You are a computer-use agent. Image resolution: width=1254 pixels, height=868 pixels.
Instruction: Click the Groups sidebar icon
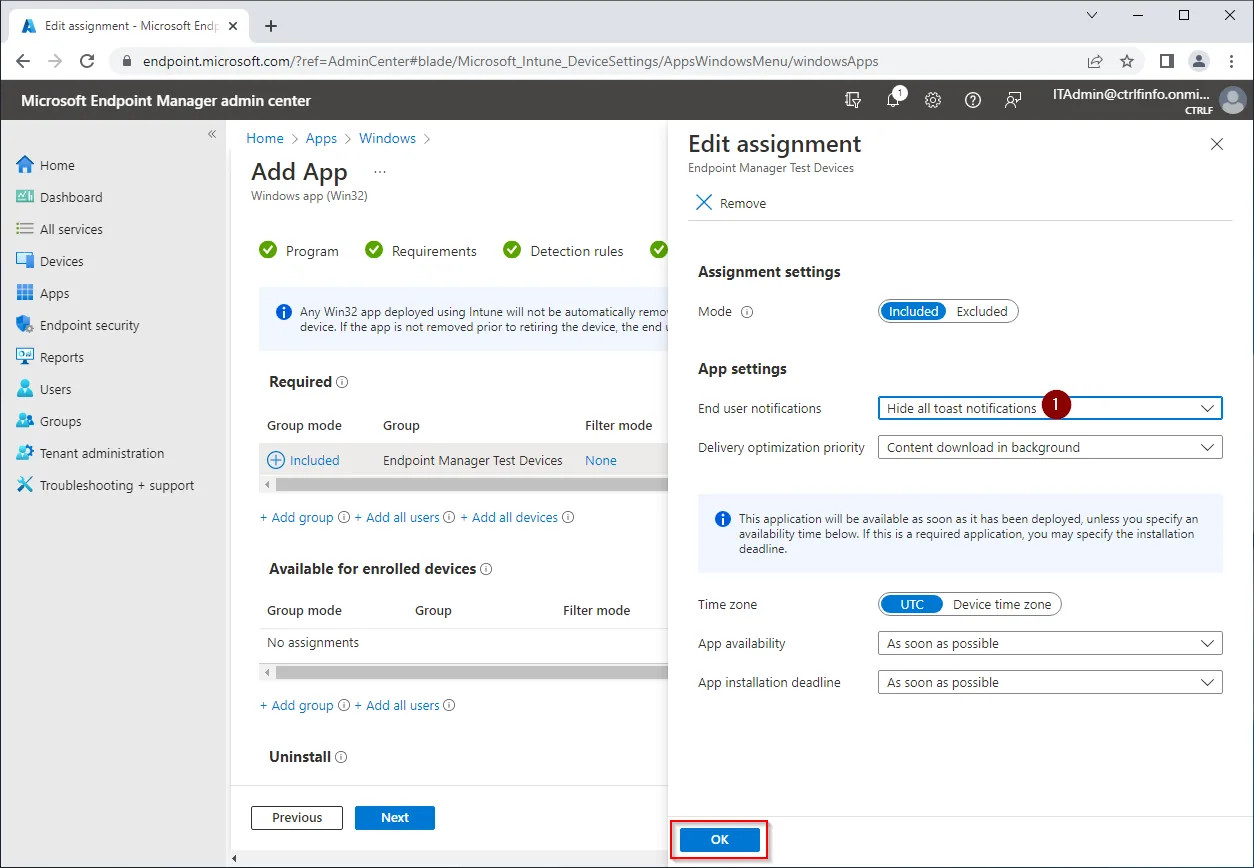pyautogui.click(x=25, y=421)
